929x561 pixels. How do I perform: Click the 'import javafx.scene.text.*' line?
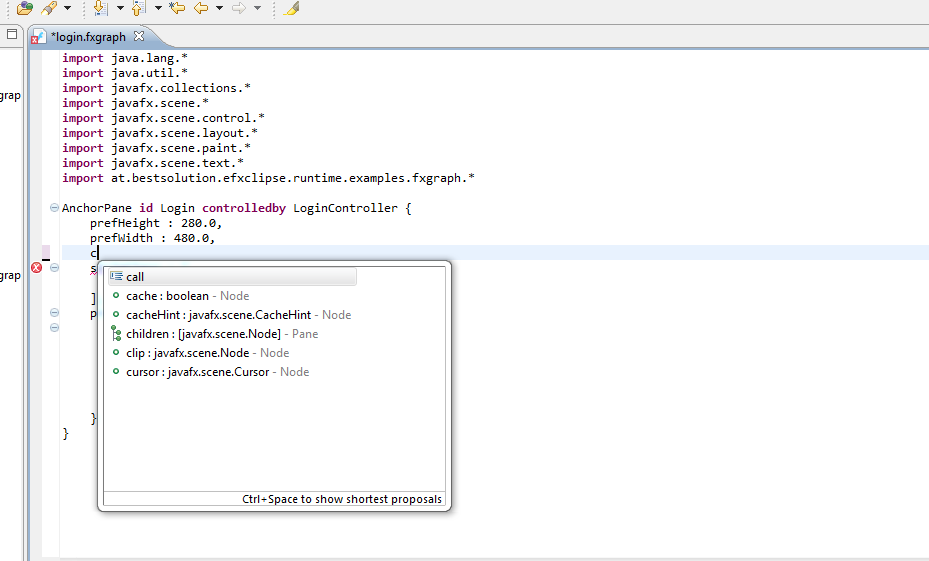tap(153, 163)
